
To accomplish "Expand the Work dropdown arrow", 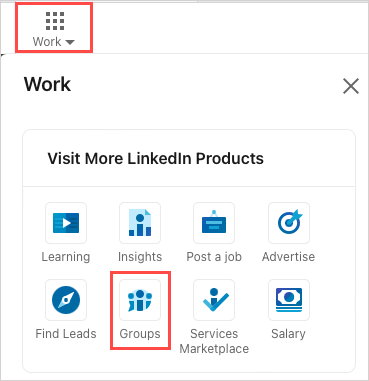I will [70, 42].
